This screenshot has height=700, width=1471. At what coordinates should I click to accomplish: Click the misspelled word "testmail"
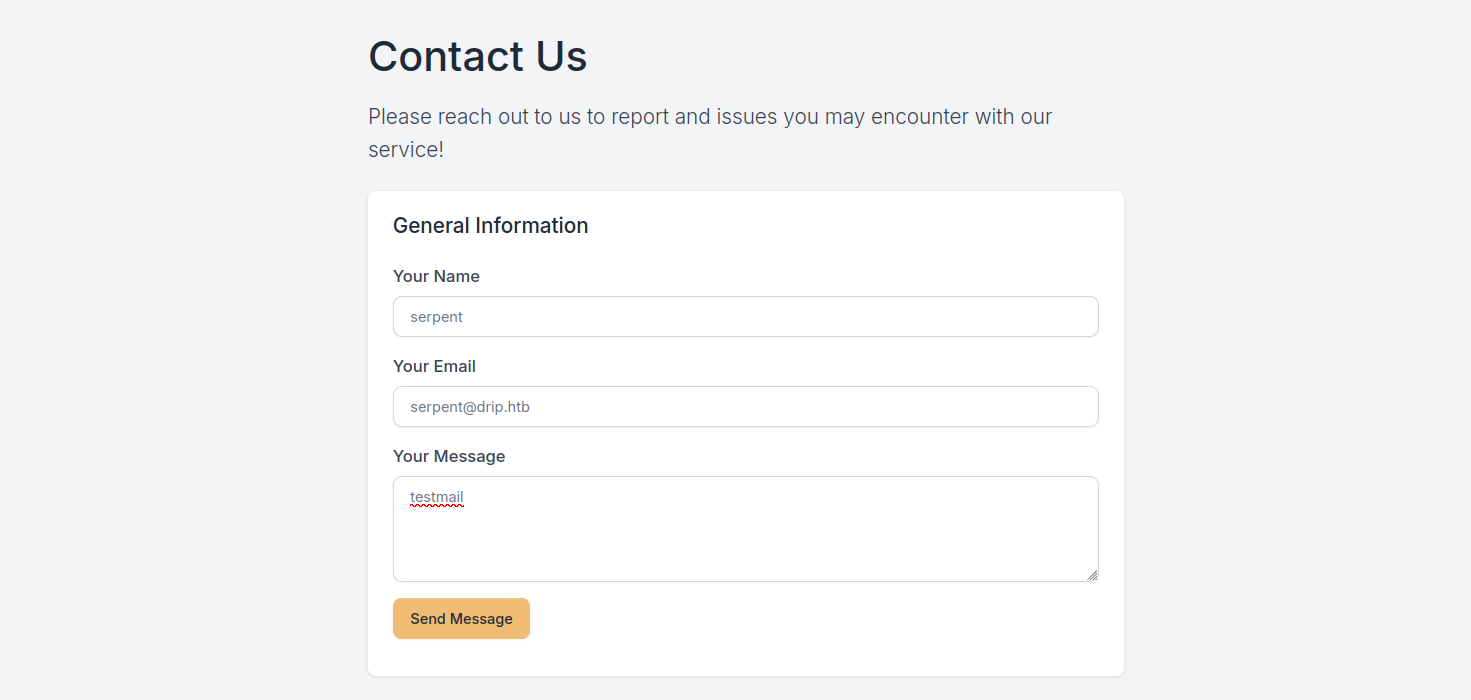click(437, 497)
